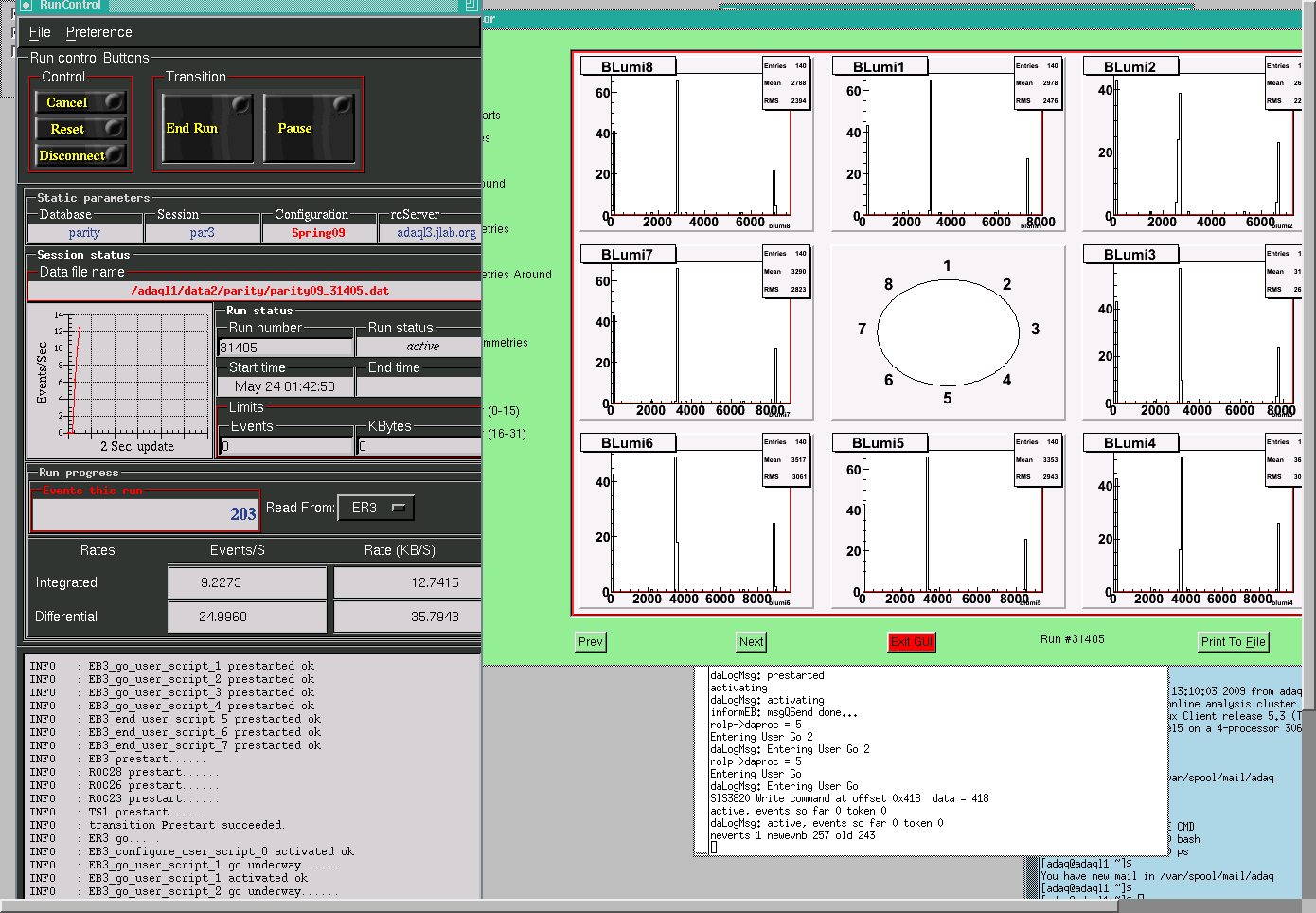Click the center detector layout ellipse diagram

pos(948,331)
